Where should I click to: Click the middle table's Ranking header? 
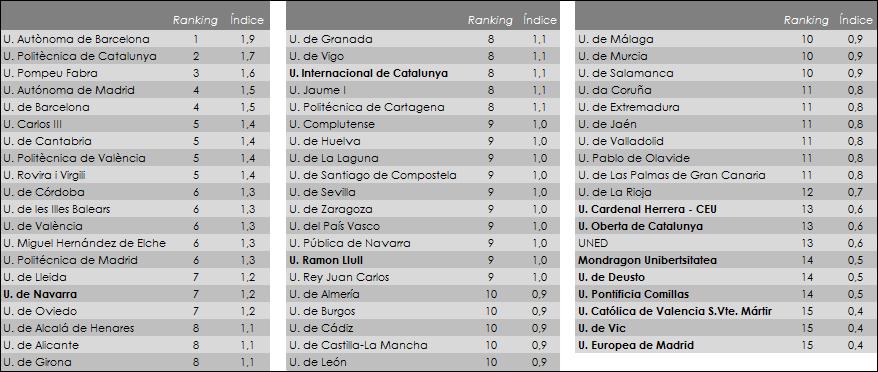490,20
